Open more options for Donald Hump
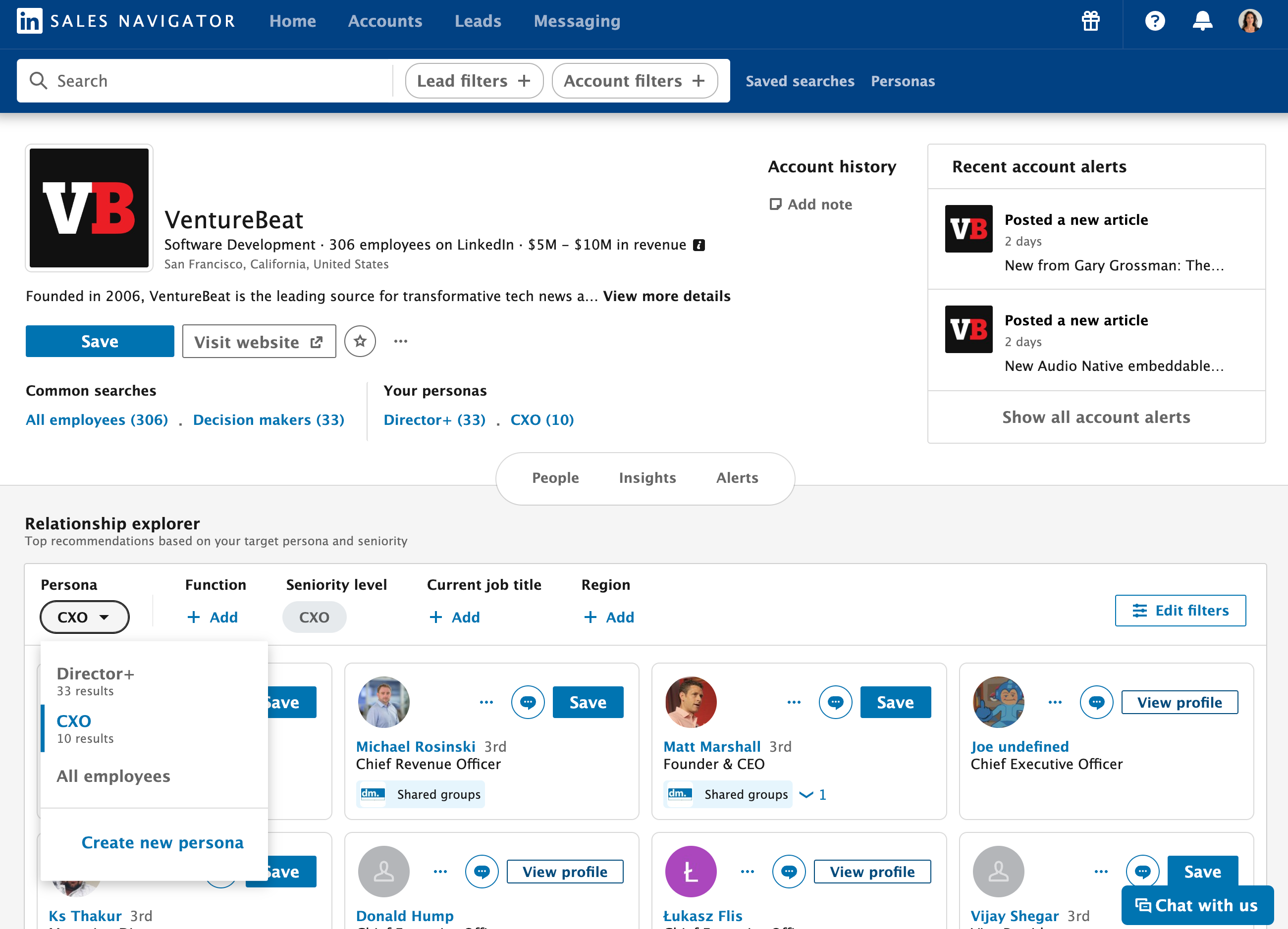This screenshot has height=929, width=1288. click(441, 872)
